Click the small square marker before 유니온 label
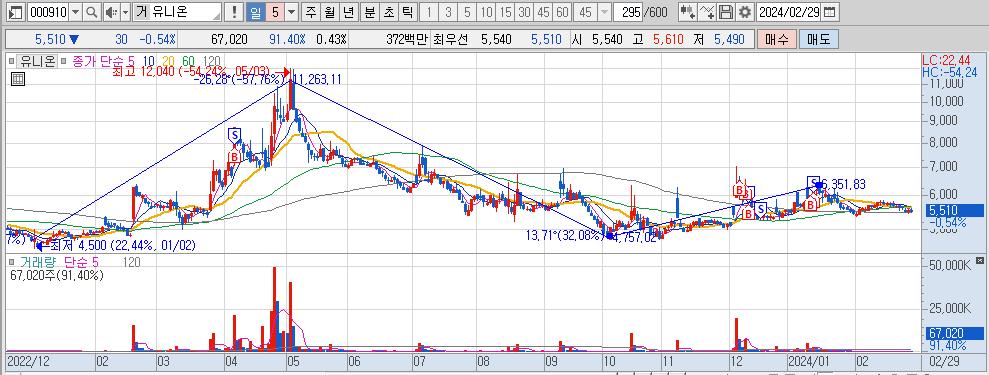The height and width of the screenshot is (375, 989). pyautogui.click(x=11, y=61)
